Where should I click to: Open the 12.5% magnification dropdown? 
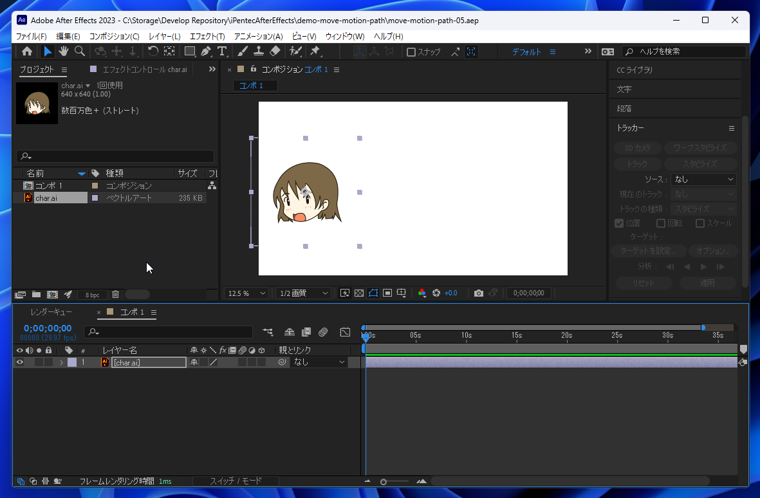(x=247, y=293)
